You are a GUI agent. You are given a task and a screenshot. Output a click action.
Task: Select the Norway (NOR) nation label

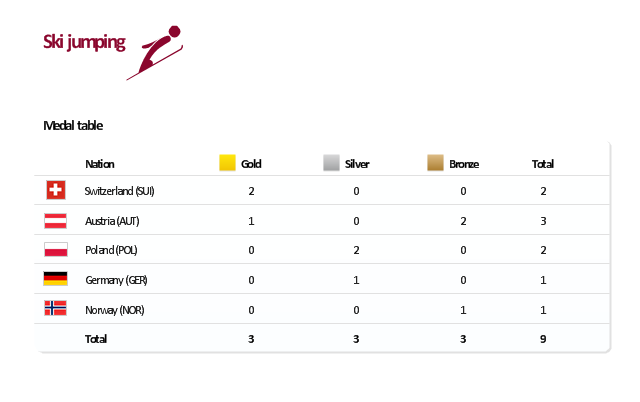[x=115, y=310]
